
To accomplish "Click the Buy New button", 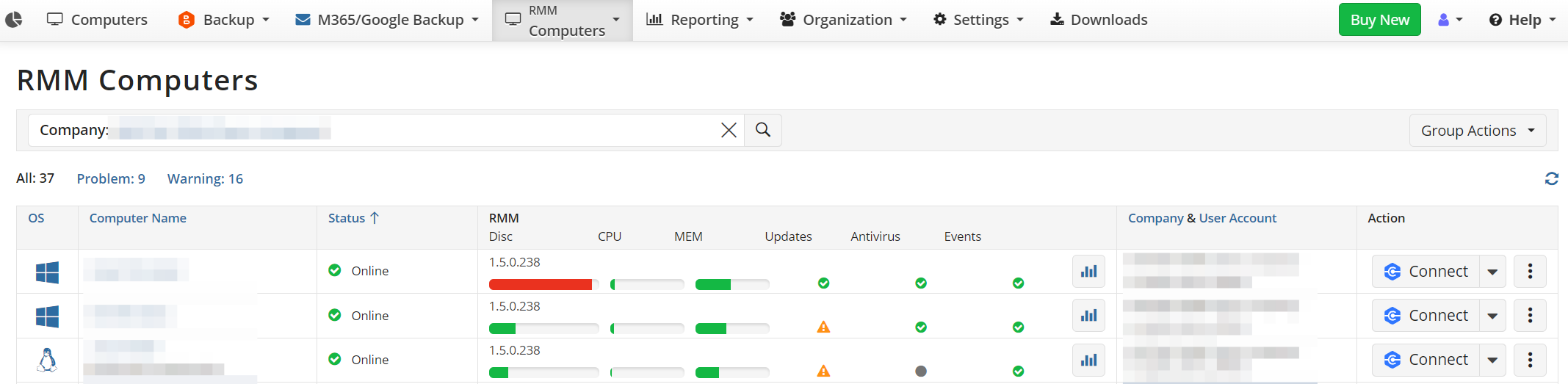I will 1379,20.
